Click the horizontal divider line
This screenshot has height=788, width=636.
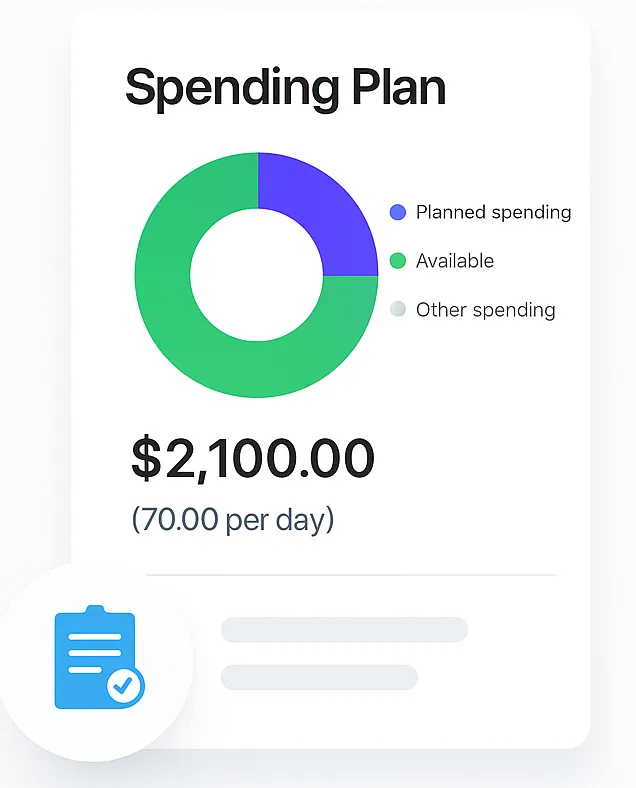click(351, 574)
